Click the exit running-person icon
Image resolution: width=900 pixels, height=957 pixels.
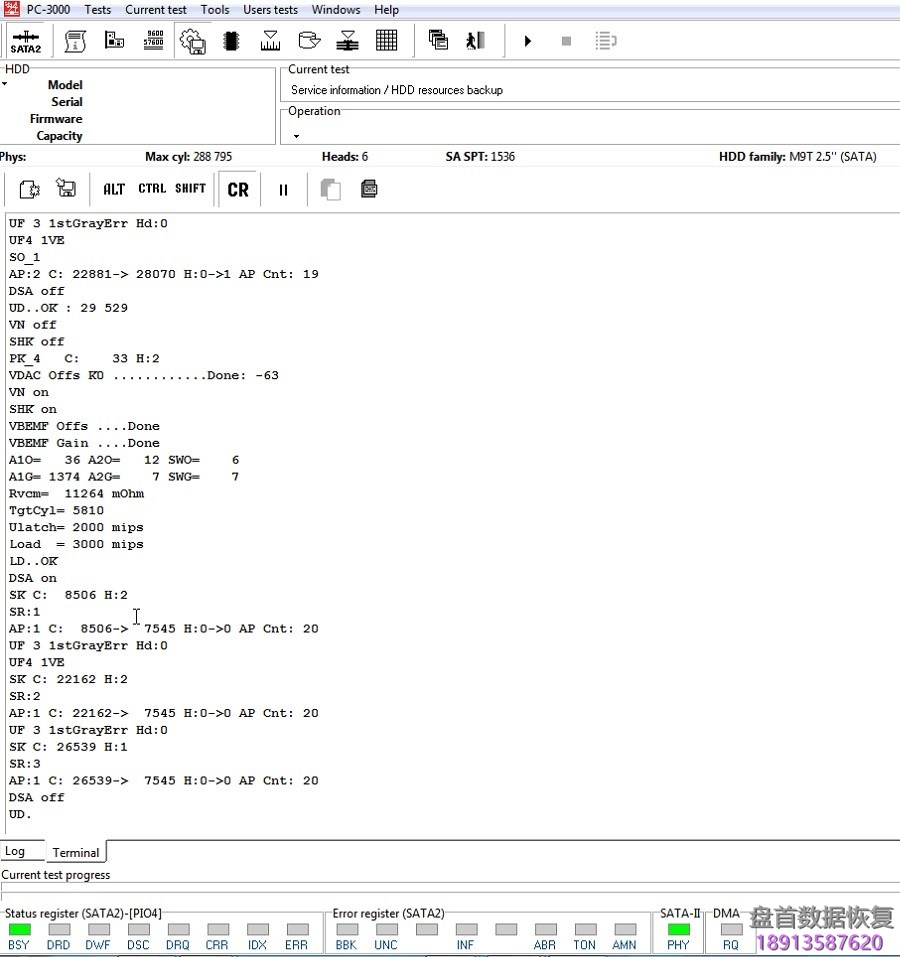474,41
